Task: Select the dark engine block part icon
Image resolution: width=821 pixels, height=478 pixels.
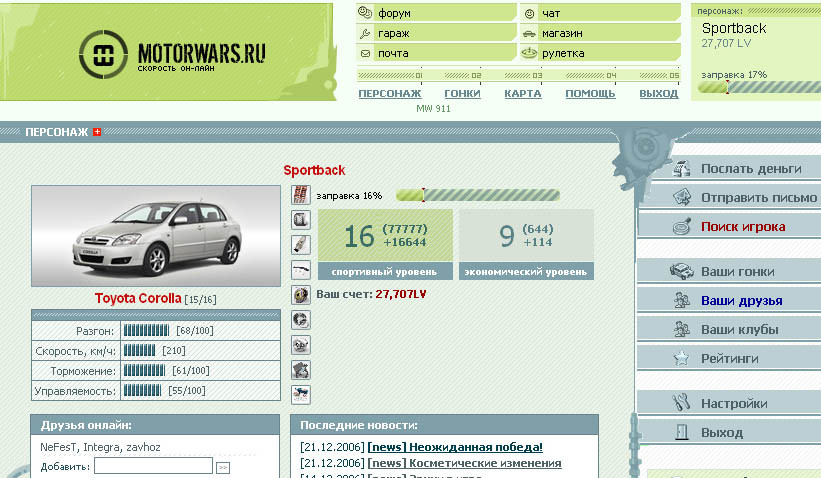Action: pos(301,370)
